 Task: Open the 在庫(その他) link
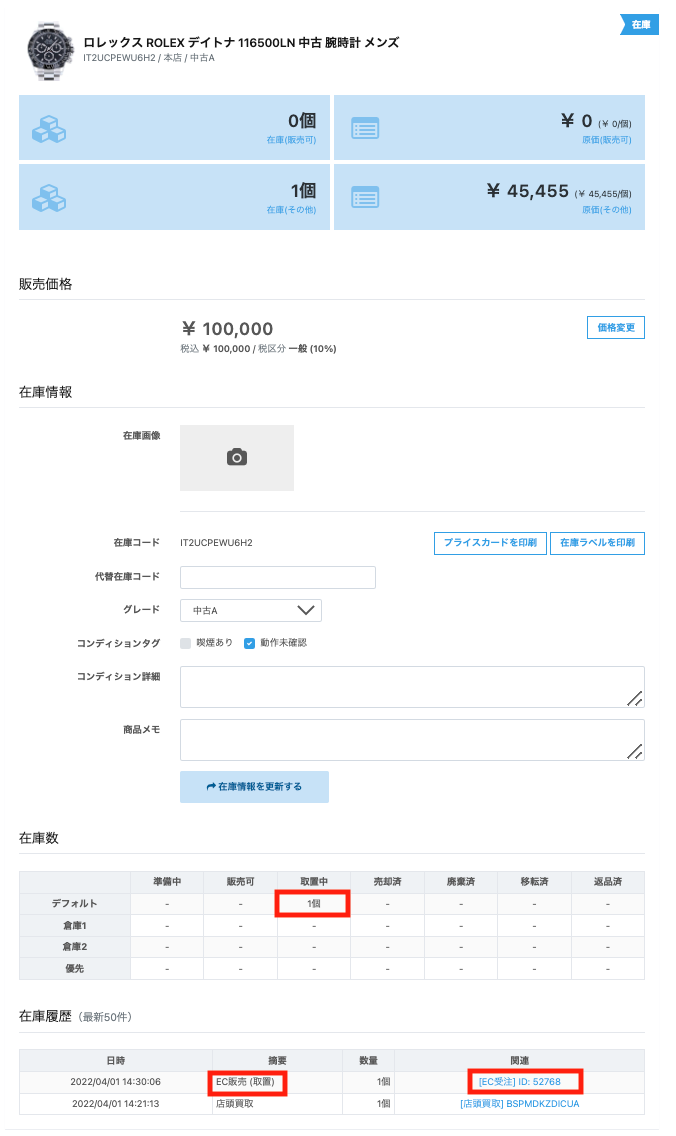pos(291,209)
